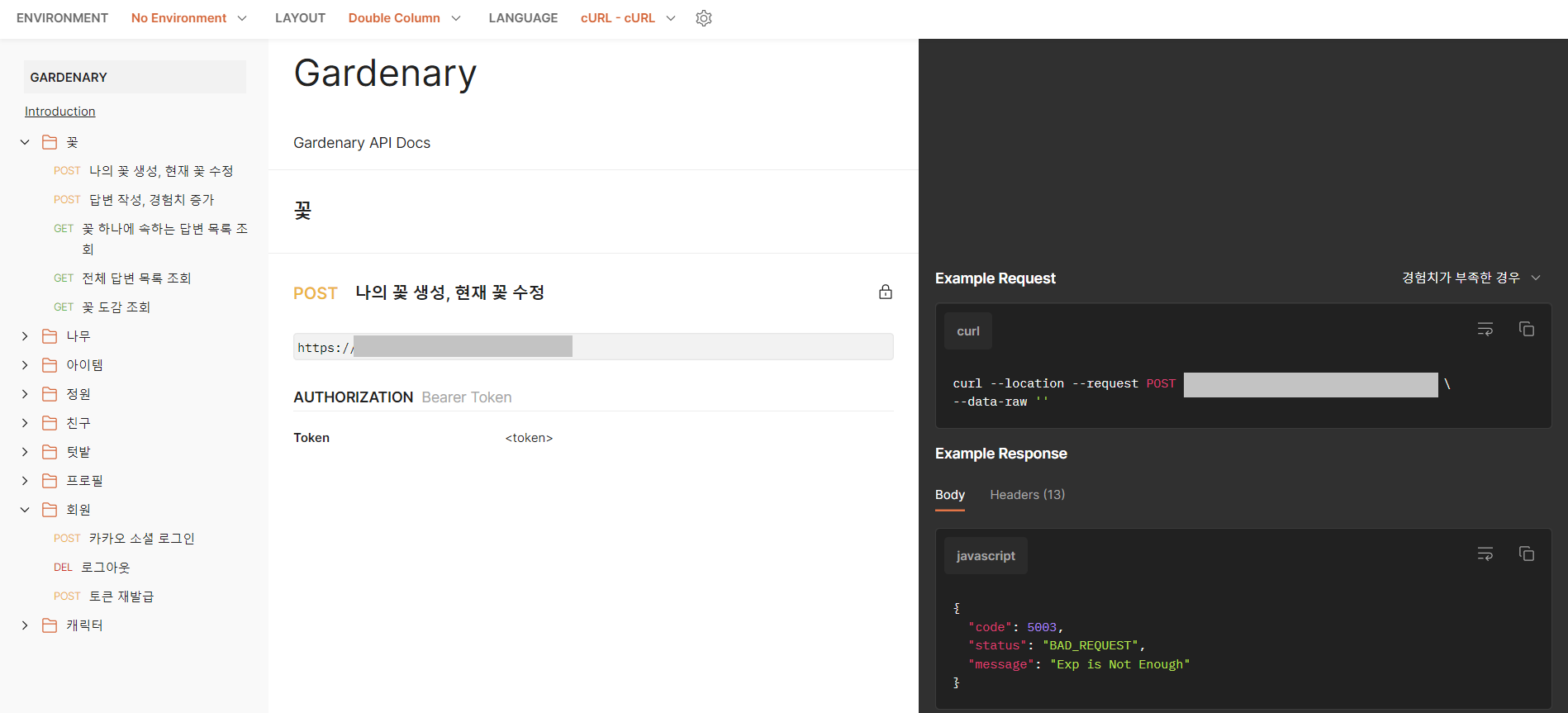Click the 나무 folder icon
1568x713 pixels.
click(50, 336)
